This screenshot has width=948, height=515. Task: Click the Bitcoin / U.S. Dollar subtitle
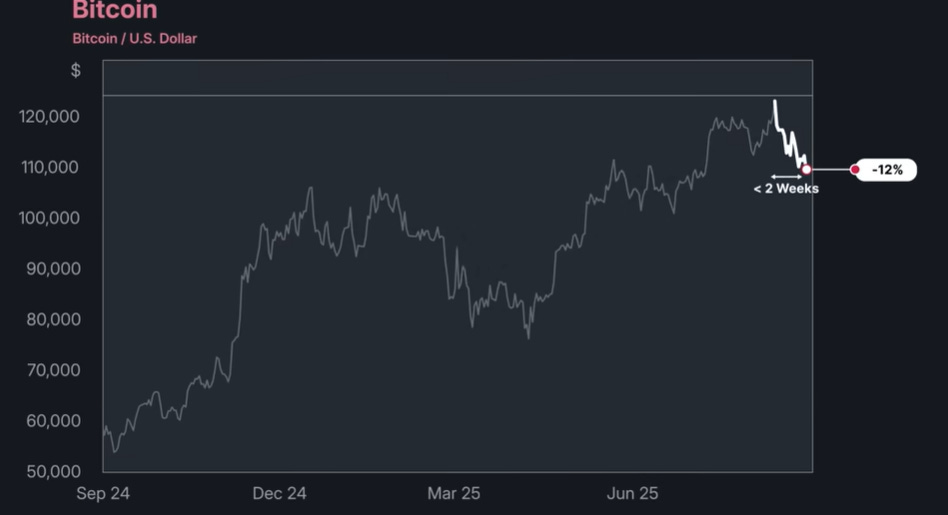pos(135,38)
